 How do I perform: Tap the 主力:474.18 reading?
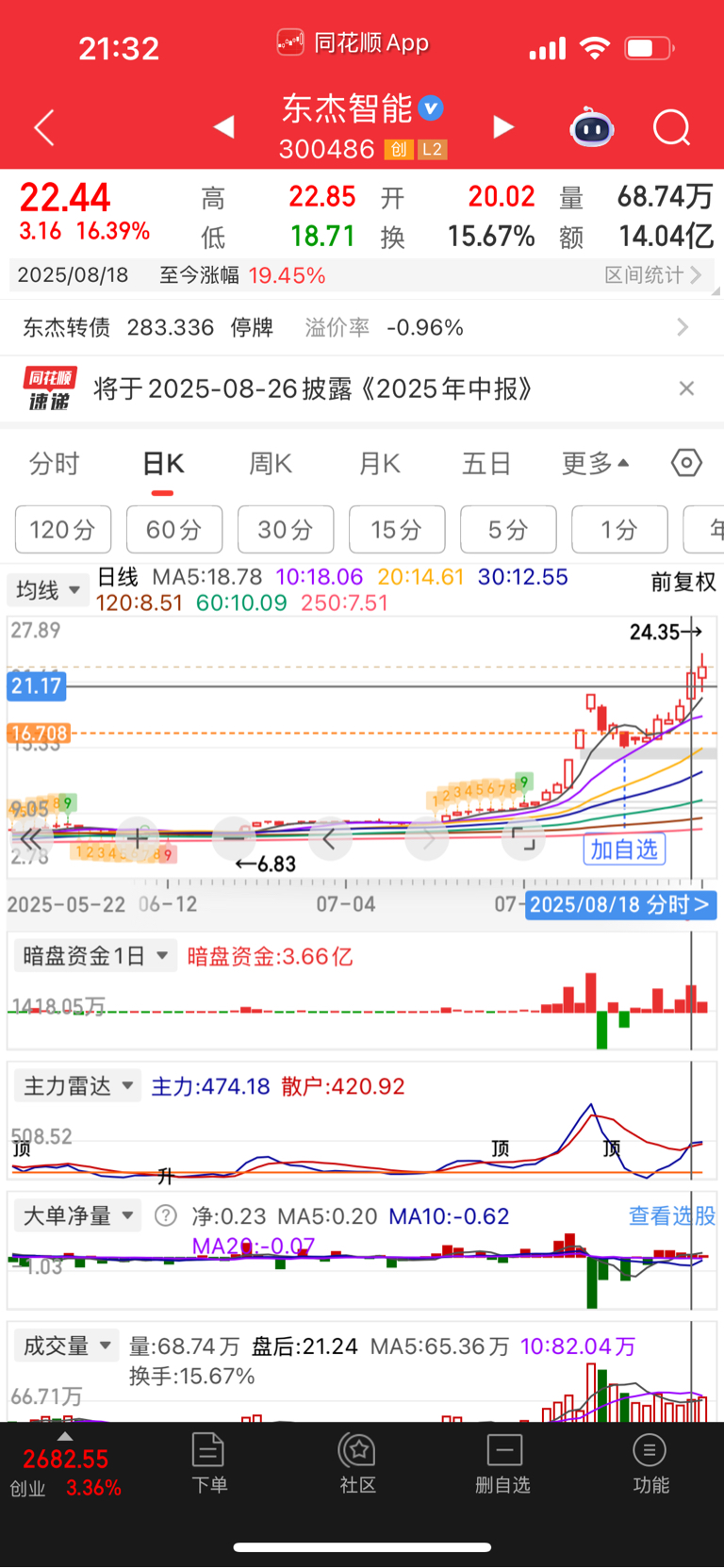click(211, 1086)
